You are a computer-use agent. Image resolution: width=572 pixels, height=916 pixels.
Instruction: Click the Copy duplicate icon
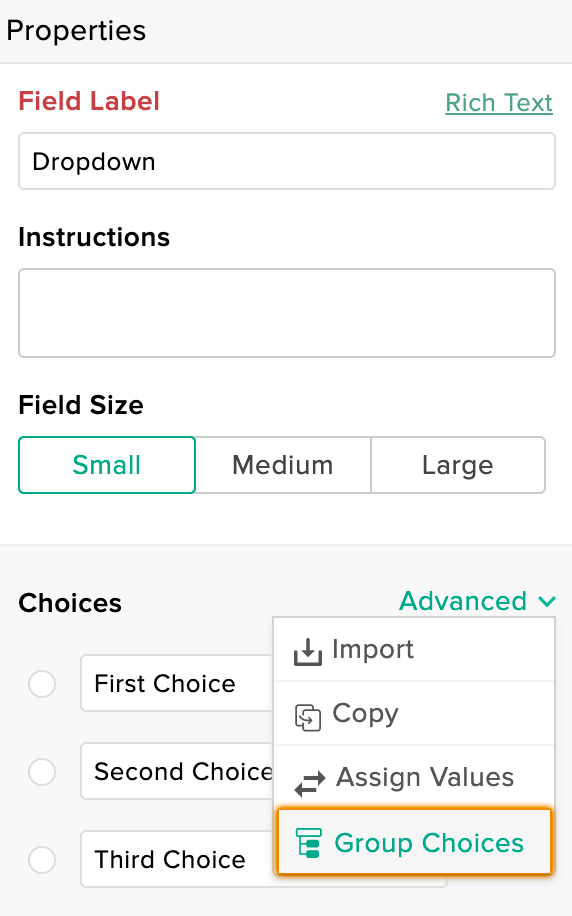pyautogui.click(x=308, y=717)
